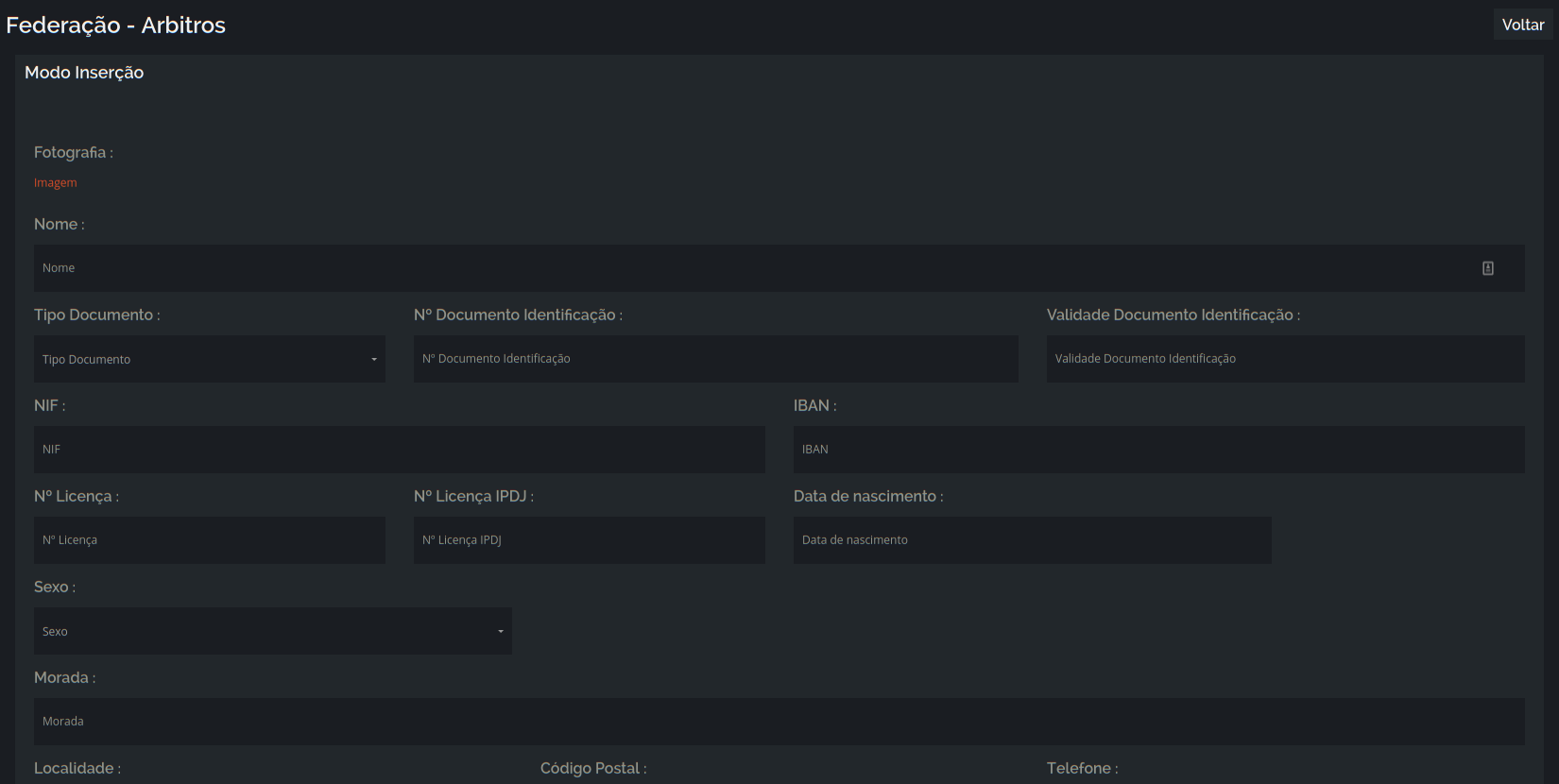Focus the Nome input field
1559x784 pixels.
(x=779, y=268)
